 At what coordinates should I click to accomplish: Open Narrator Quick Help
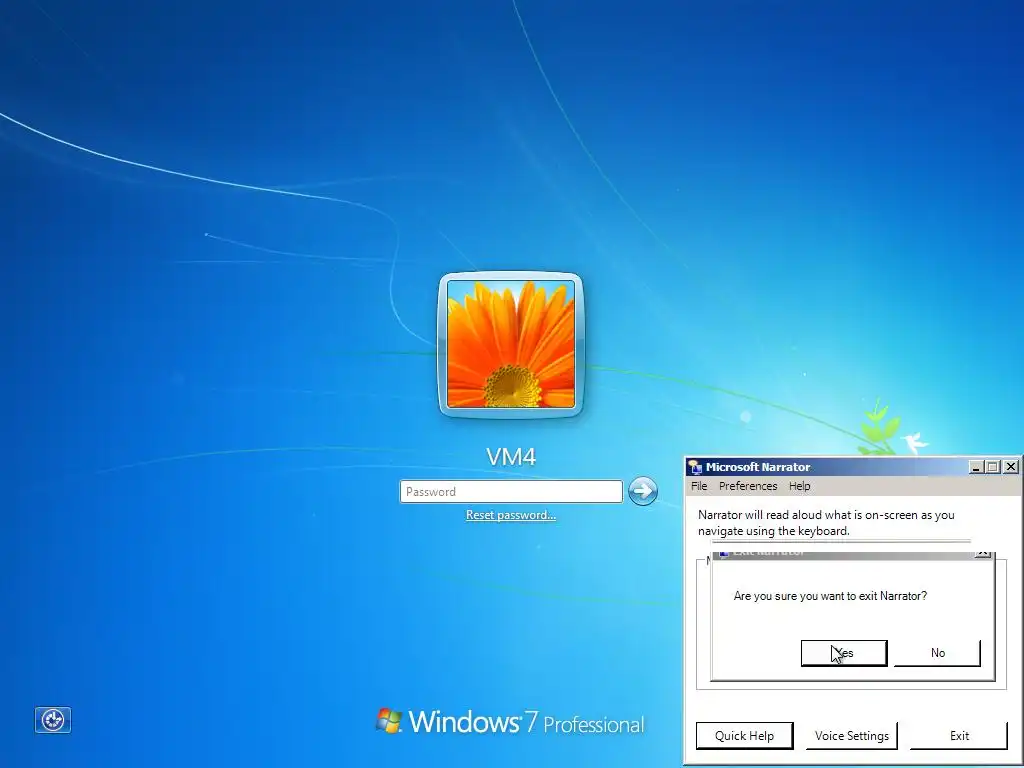pos(744,736)
